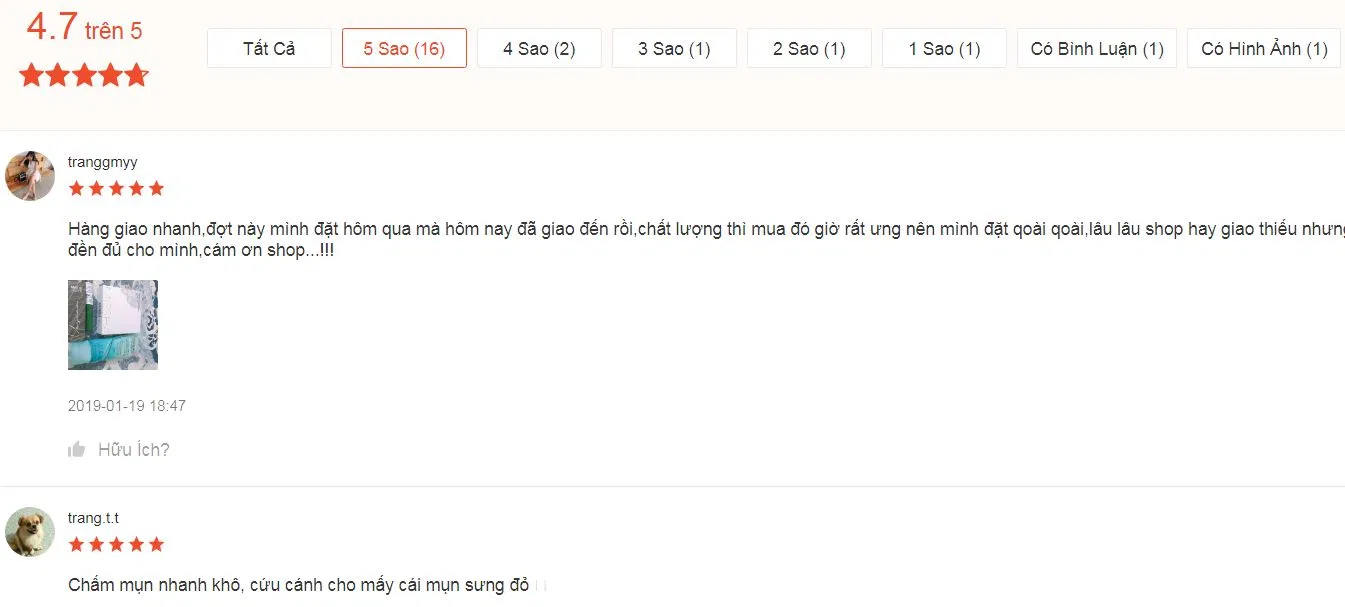
Task: Enable the Có Bình Luận (1) filter
Action: click(x=1096, y=47)
